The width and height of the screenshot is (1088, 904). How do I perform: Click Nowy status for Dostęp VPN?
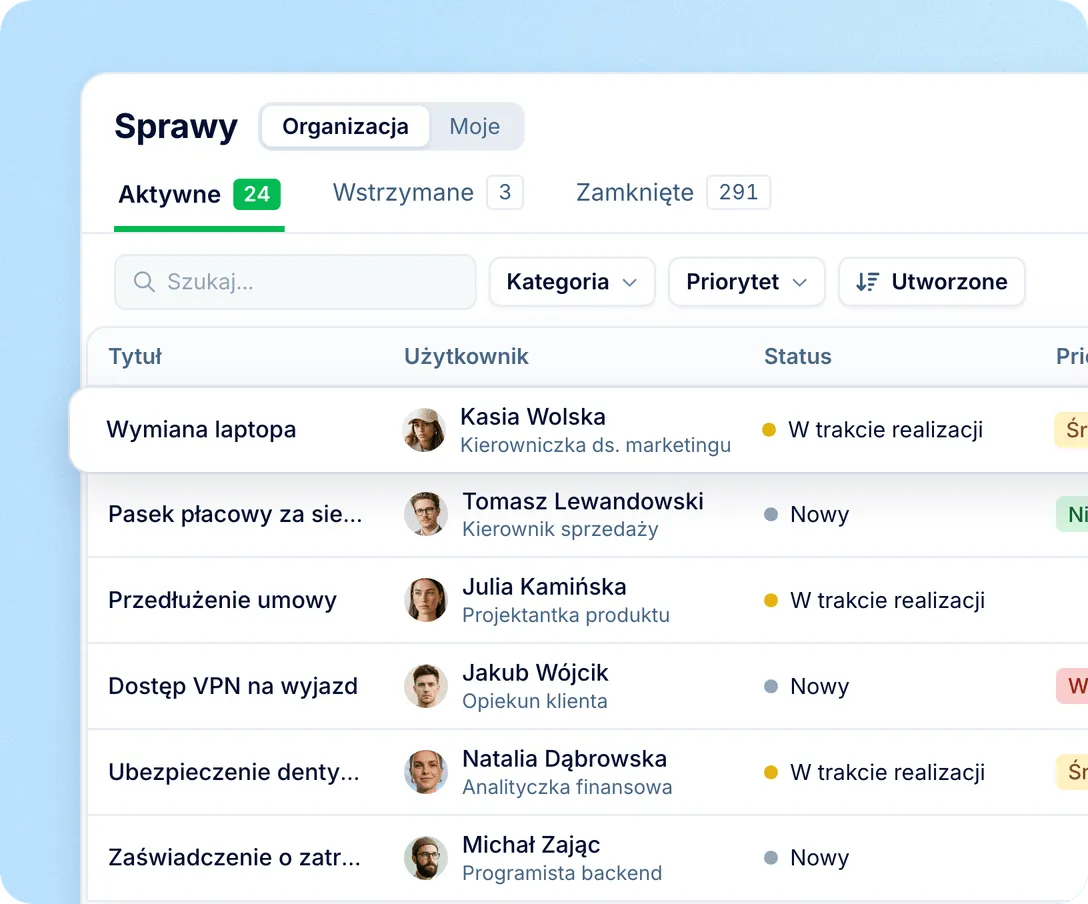pyautogui.click(x=806, y=686)
